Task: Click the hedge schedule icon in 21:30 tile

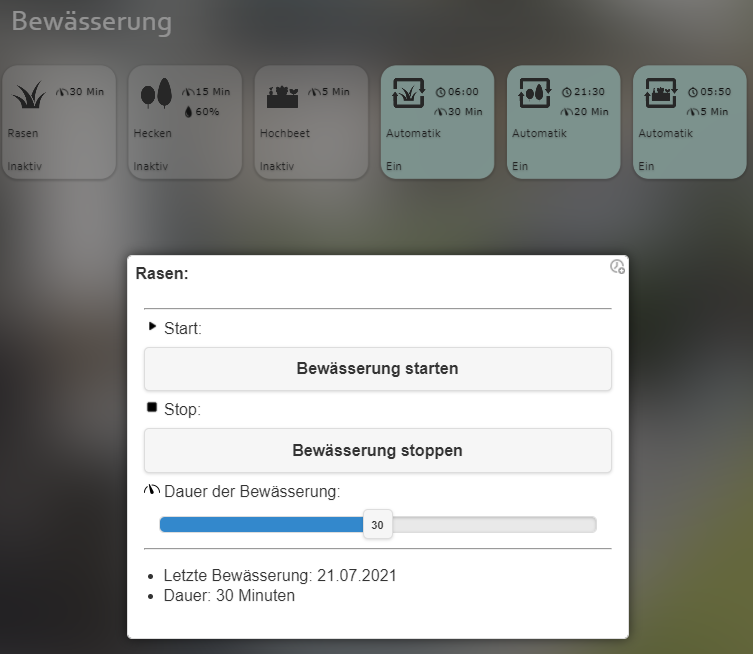Action: point(534,93)
